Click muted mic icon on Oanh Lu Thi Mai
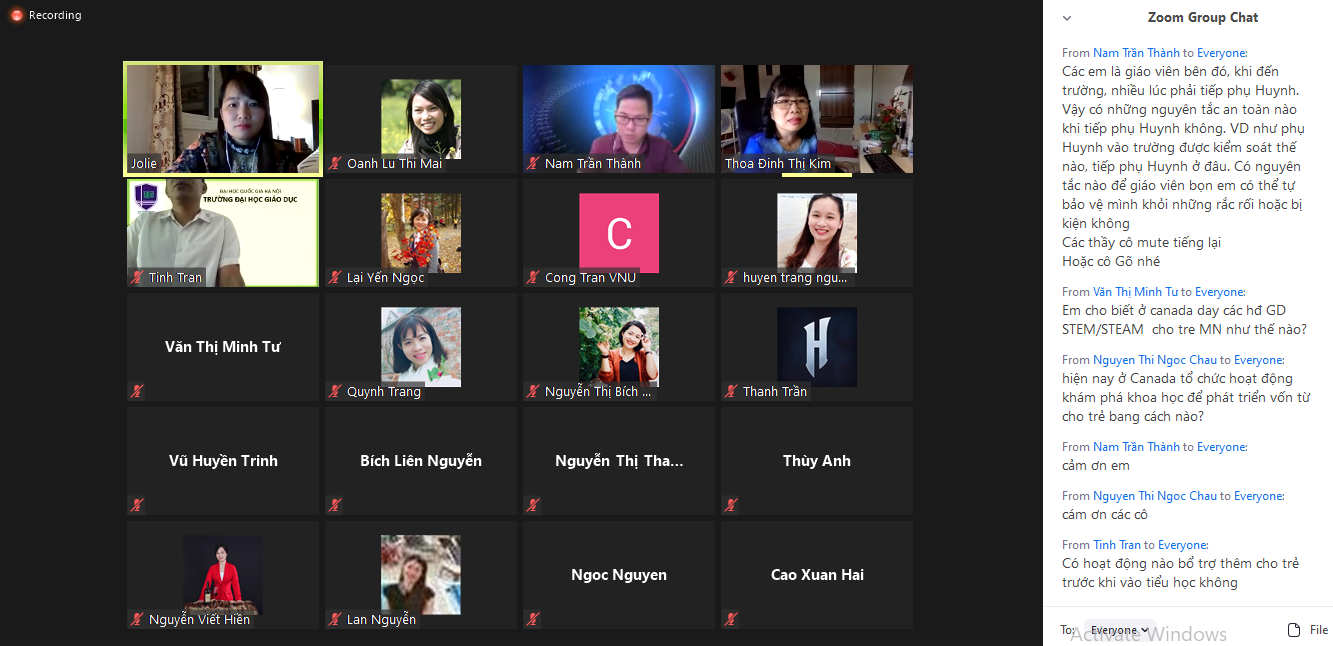Image resolution: width=1333 pixels, height=646 pixels. (x=336, y=164)
